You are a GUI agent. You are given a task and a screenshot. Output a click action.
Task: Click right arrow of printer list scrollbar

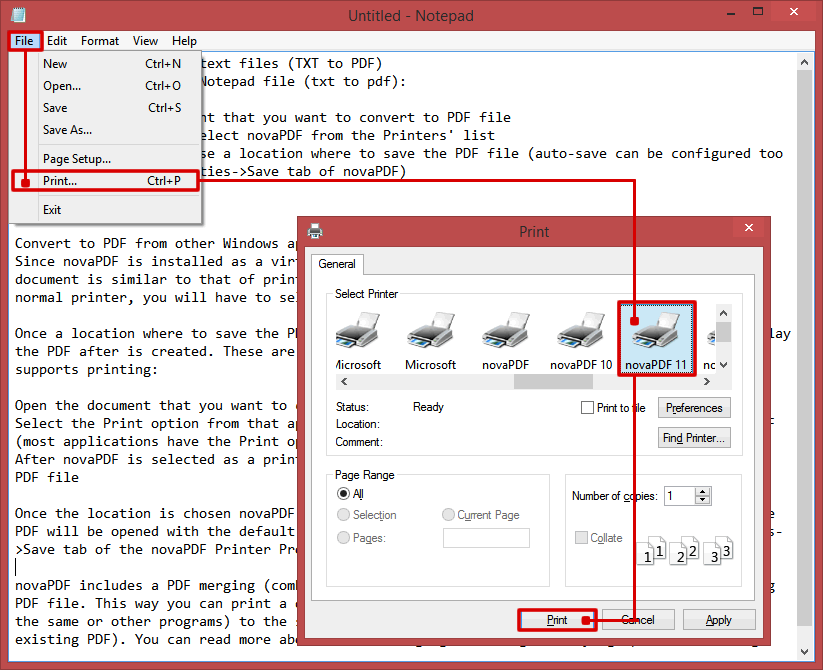click(x=707, y=382)
